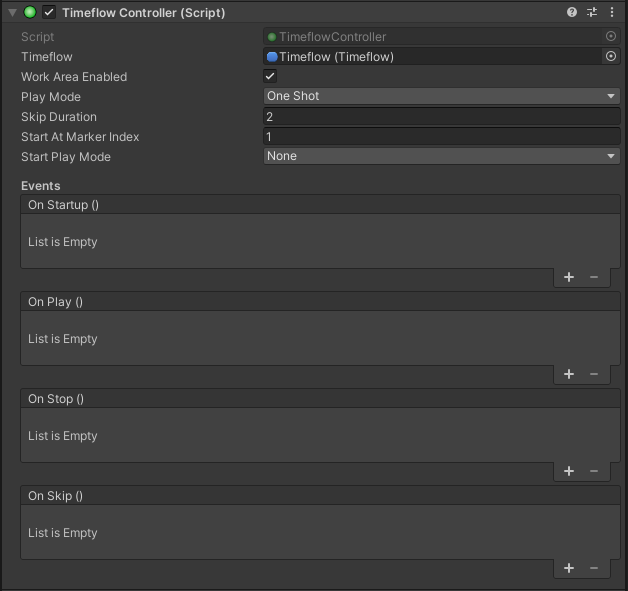Click the Skip Duration value field

click(441, 117)
